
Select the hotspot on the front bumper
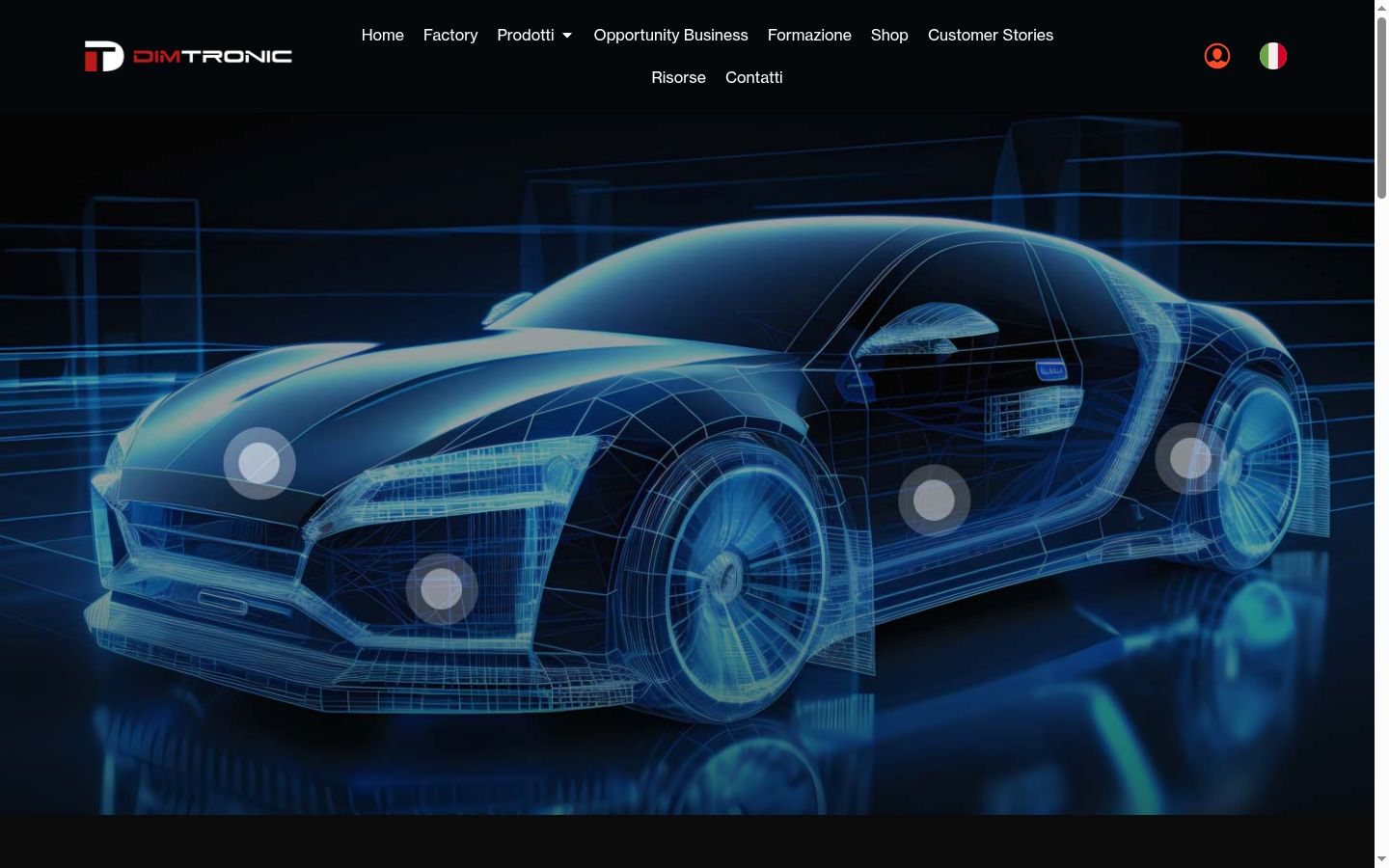(442, 589)
